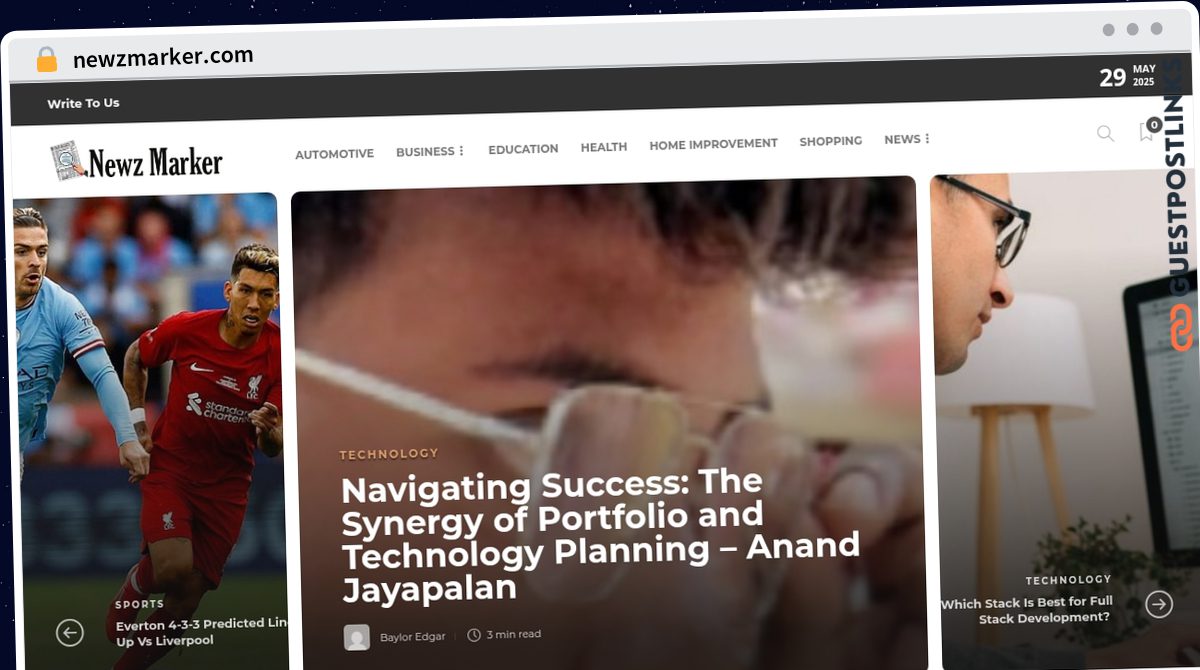The image size is (1200, 670).
Task: Go to previous slide arrow
Action: tap(69, 632)
